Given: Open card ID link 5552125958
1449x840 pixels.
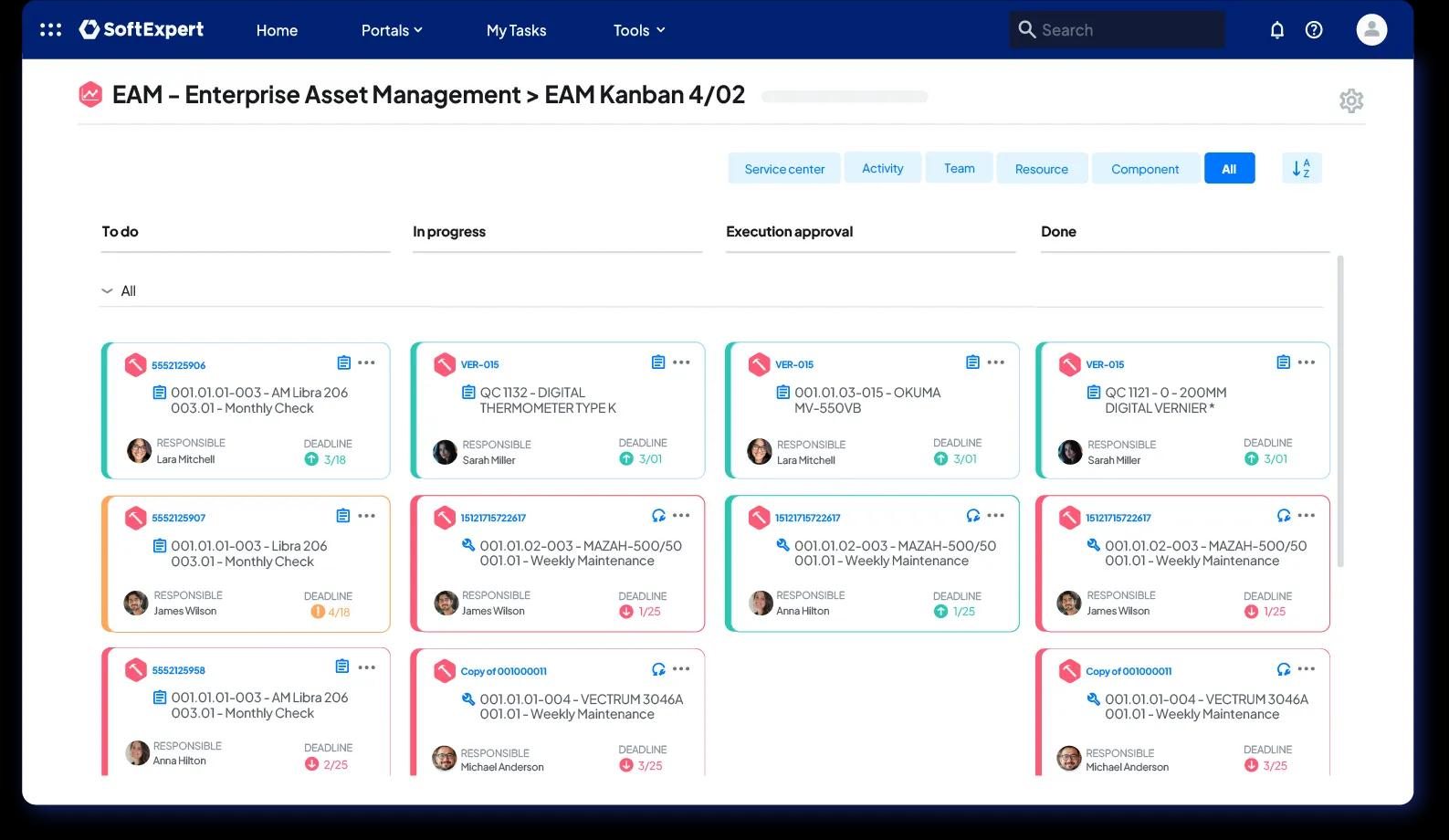Looking at the screenshot, I should (178, 670).
